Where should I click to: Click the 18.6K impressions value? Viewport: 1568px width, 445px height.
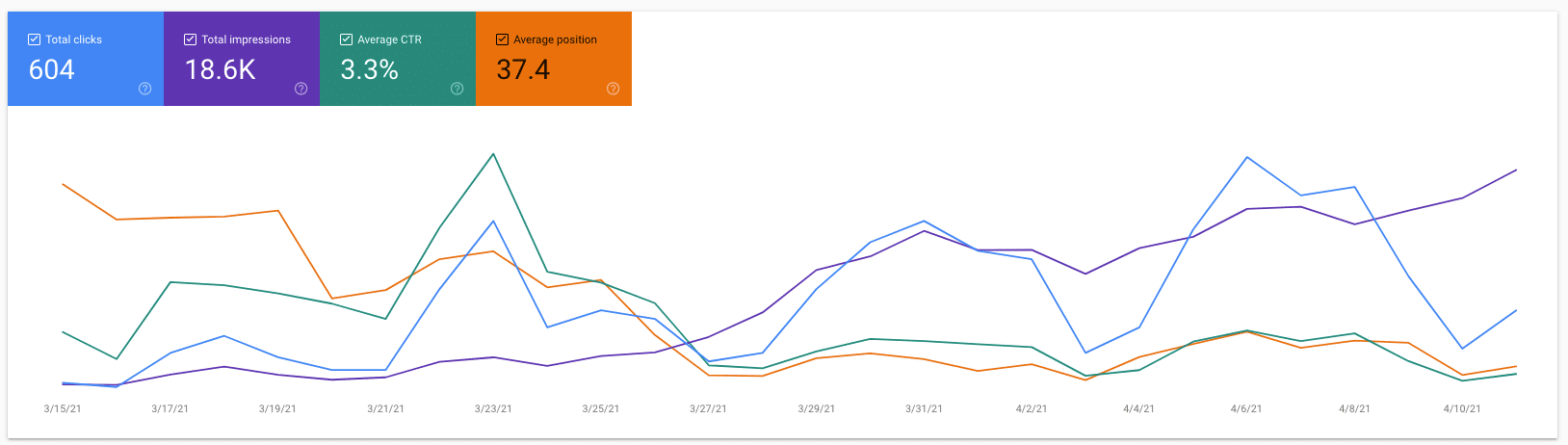(x=221, y=69)
